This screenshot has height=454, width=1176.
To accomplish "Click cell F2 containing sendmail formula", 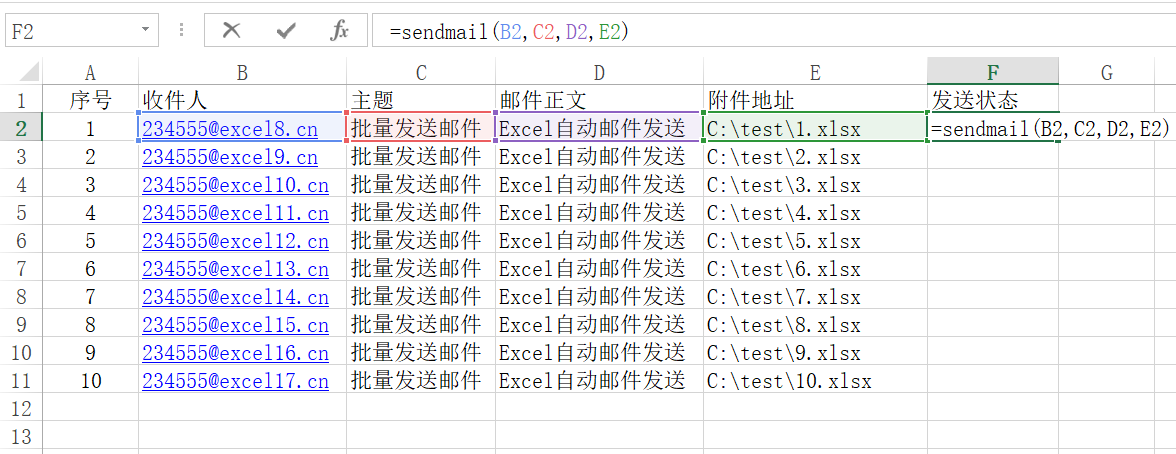I will coord(993,128).
